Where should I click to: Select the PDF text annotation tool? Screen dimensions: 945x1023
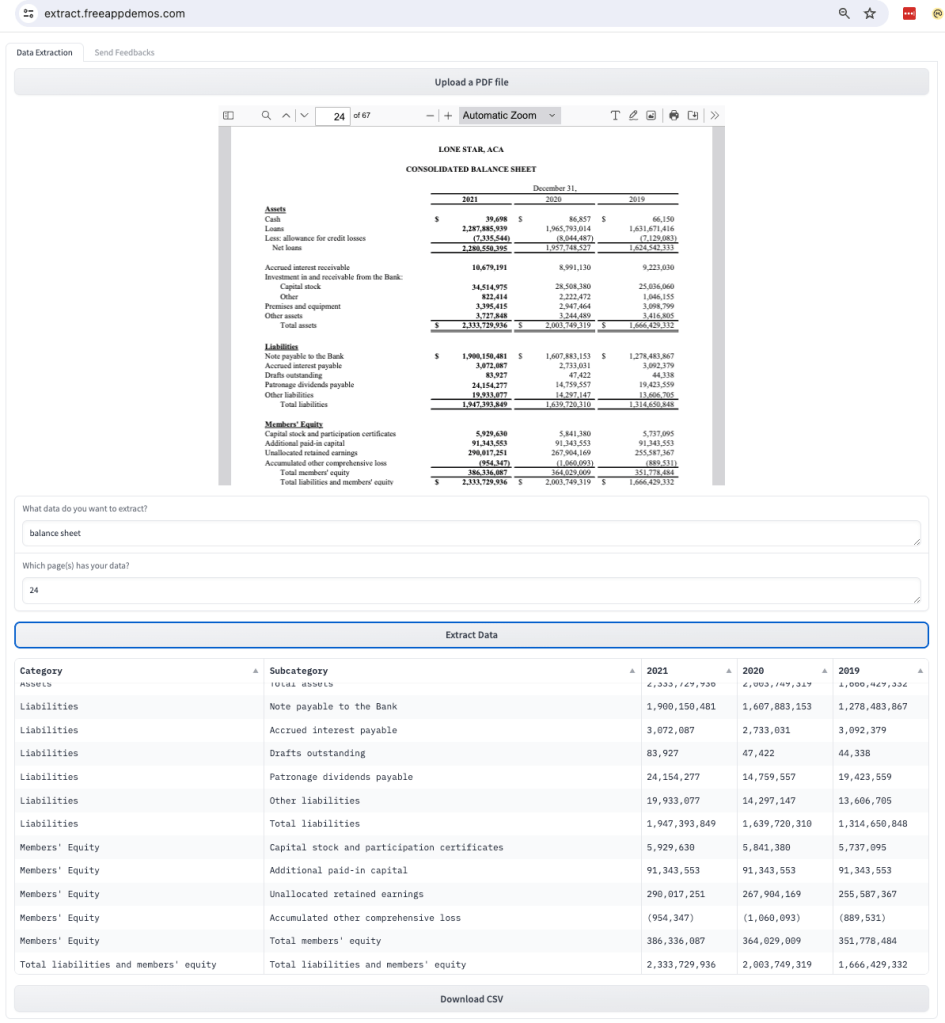pos(616,116)
